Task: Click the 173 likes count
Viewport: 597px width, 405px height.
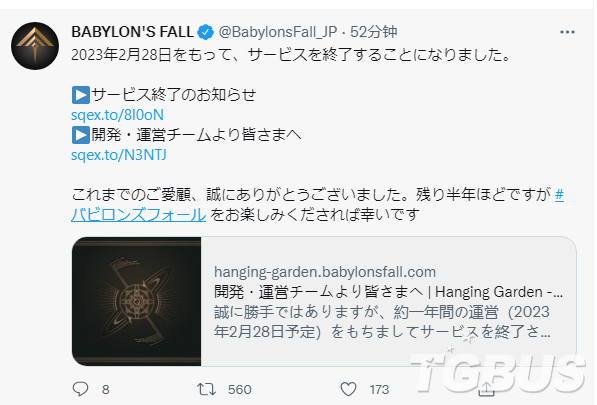Action: (x=379, y=389)
